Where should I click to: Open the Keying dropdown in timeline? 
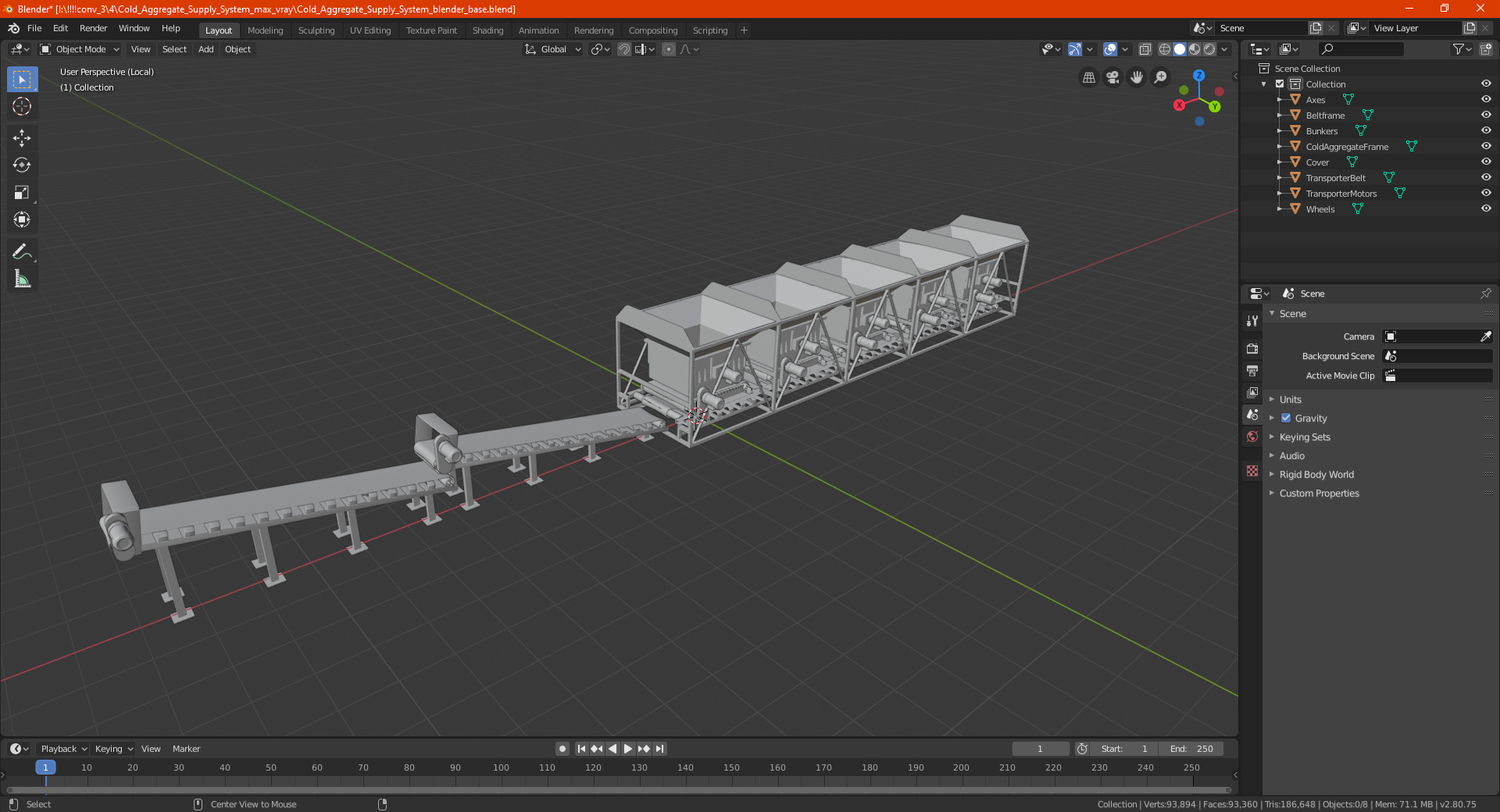click(x=113, y=749)
